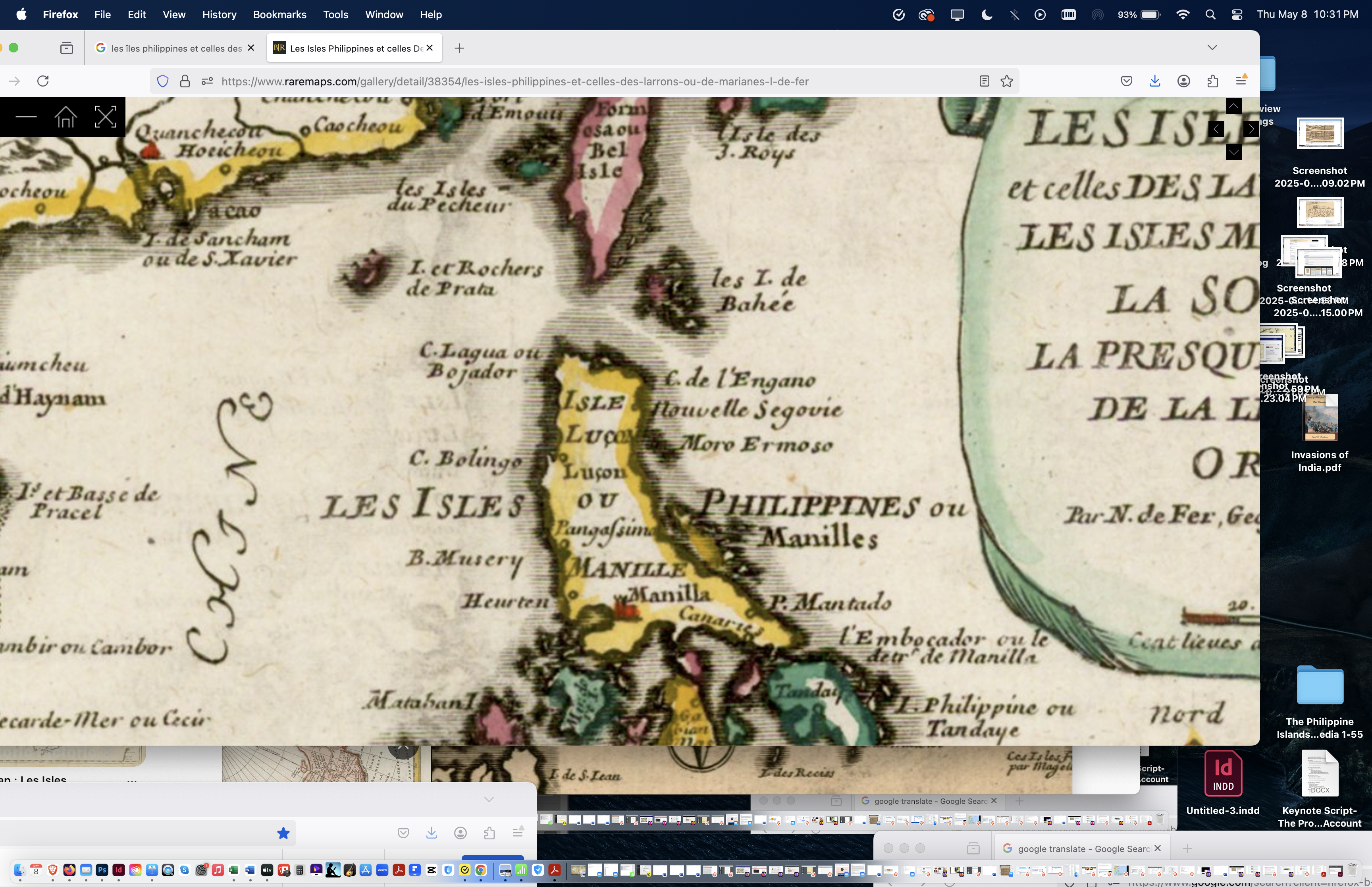Toggle Do Not Disturb moon in menu bar

pos(986,15)
